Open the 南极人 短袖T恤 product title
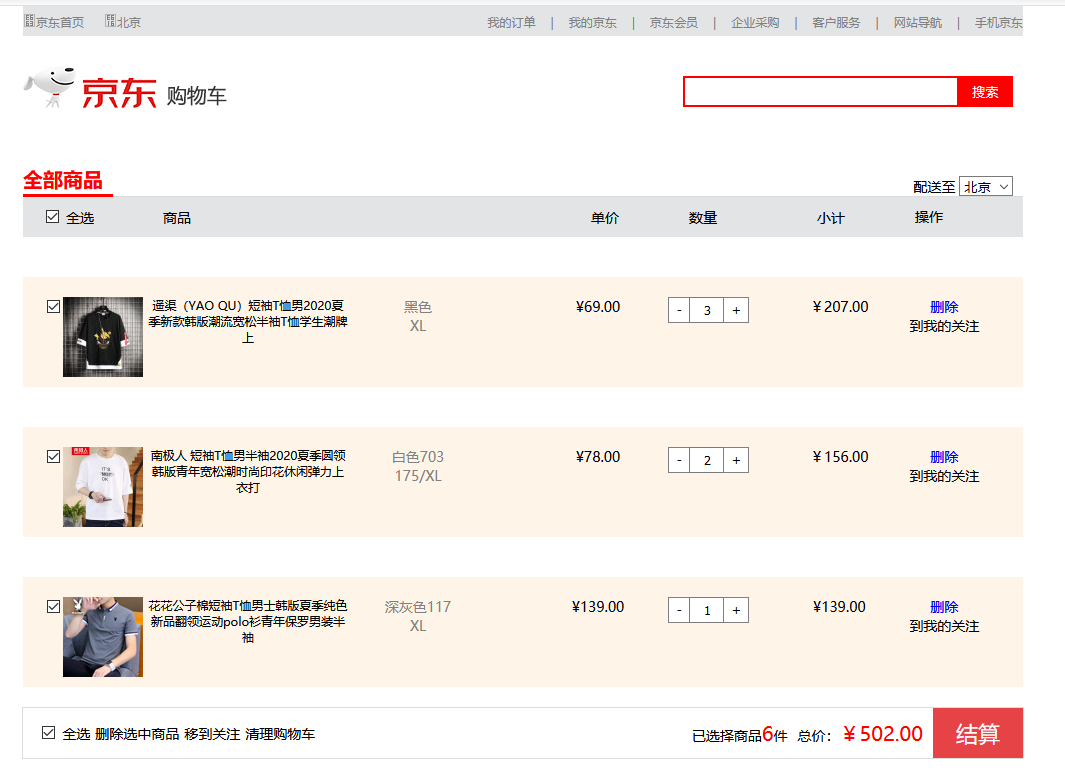 click(x=248, y=471)
